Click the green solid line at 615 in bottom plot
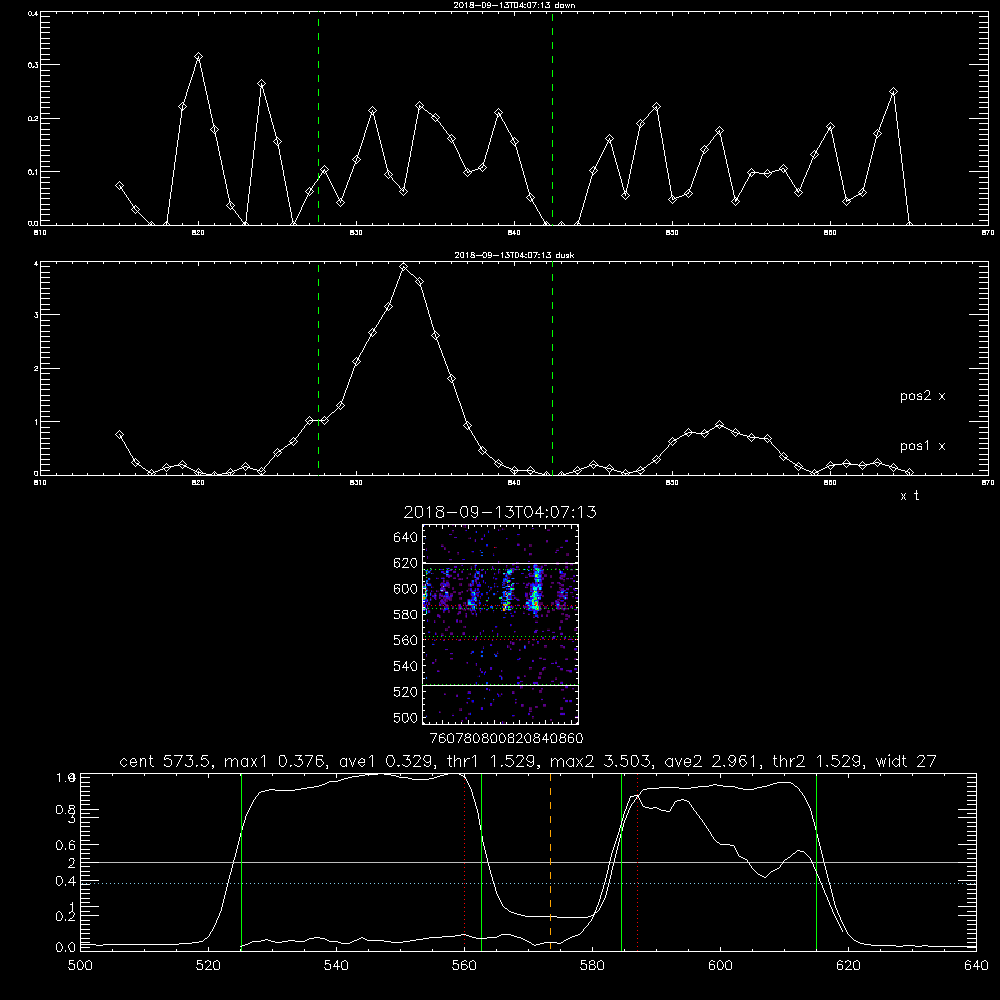Image resolution: width=1000 pixels, height=1000 pixels. pyautogui.click(x=816, y=862)
